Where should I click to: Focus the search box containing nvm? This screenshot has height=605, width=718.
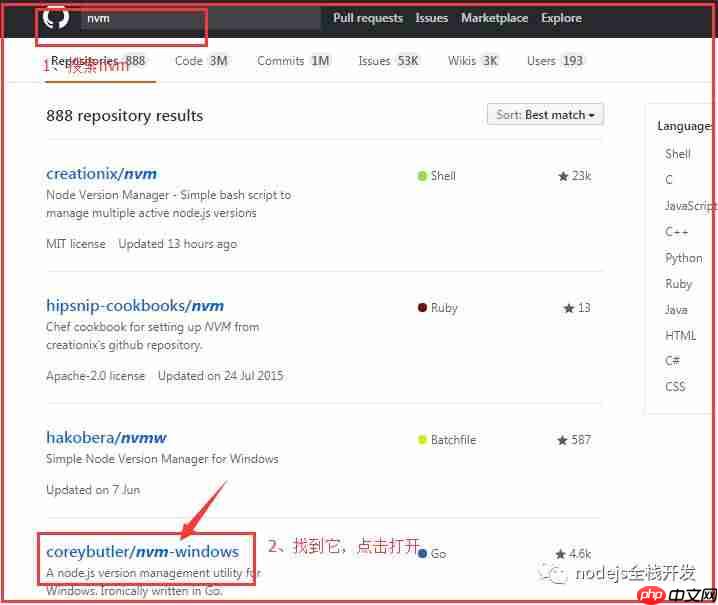(201, 18)
